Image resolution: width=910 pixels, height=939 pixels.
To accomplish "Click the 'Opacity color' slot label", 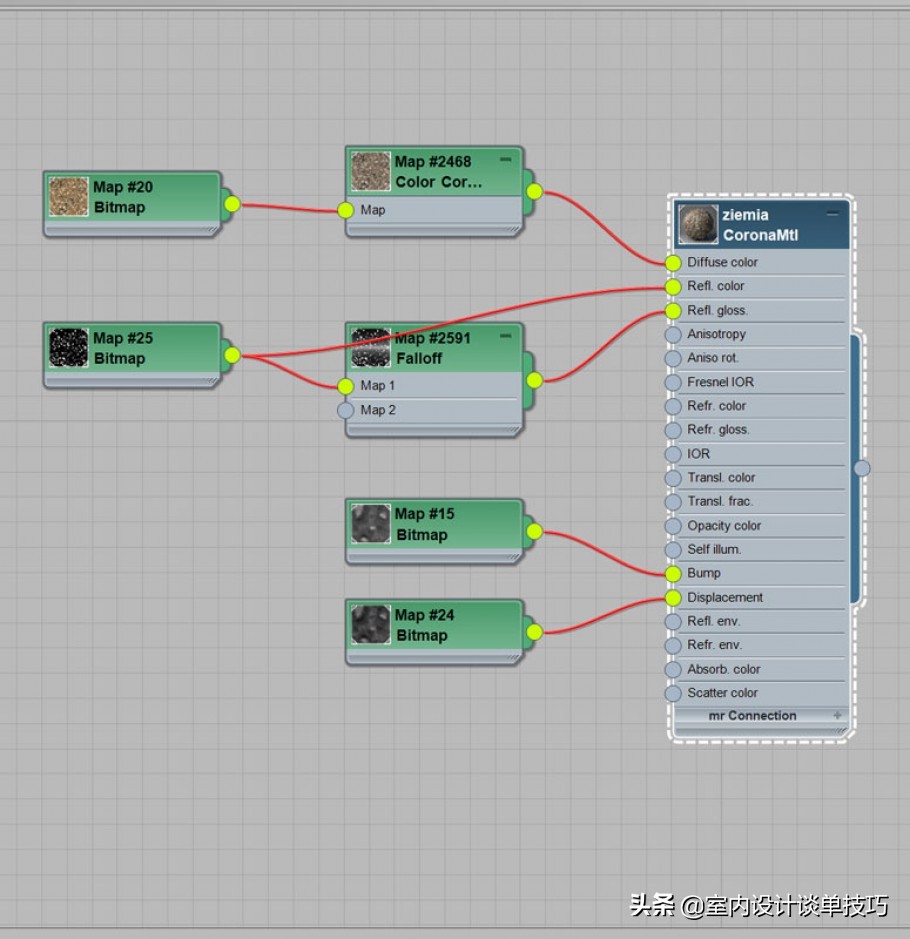I will (x=724, y=526).
